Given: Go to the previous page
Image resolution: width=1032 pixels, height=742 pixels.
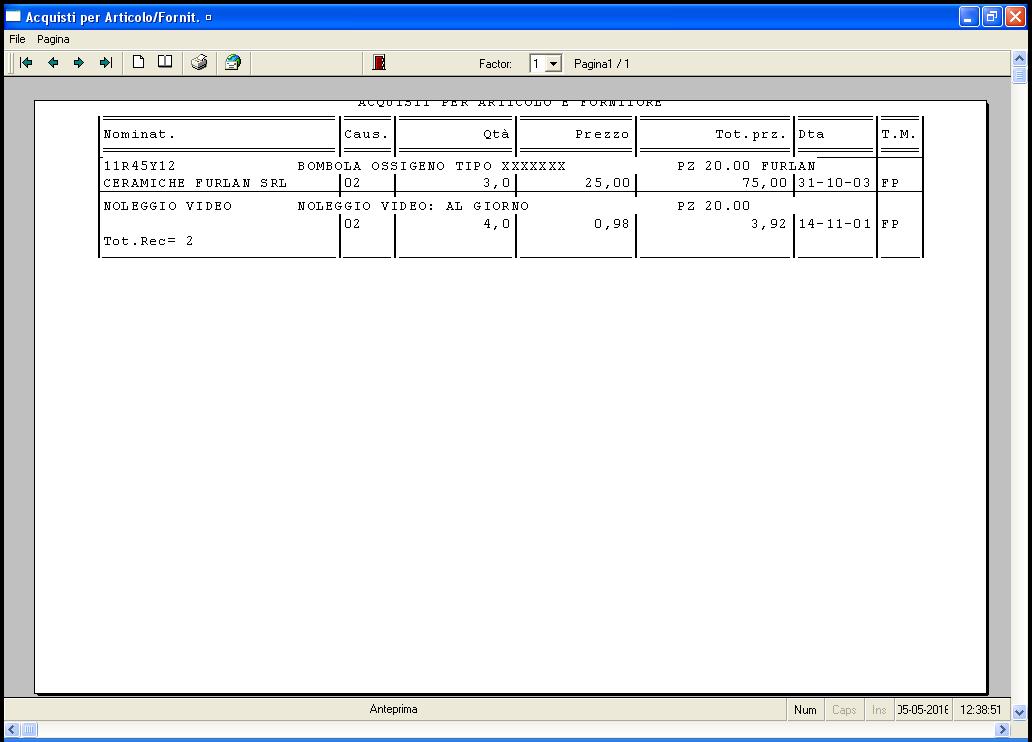Looking at the screenshot, I should coord(53,63).
